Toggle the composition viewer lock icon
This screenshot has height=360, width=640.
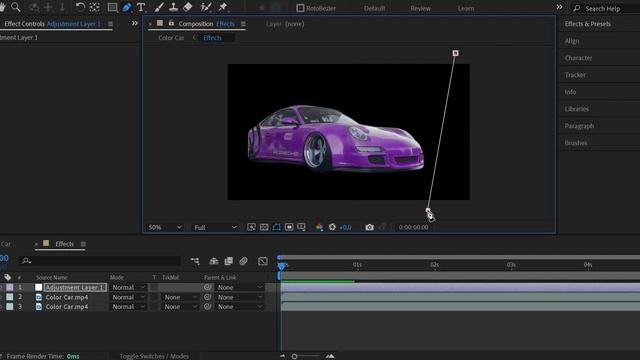[171, 24]
